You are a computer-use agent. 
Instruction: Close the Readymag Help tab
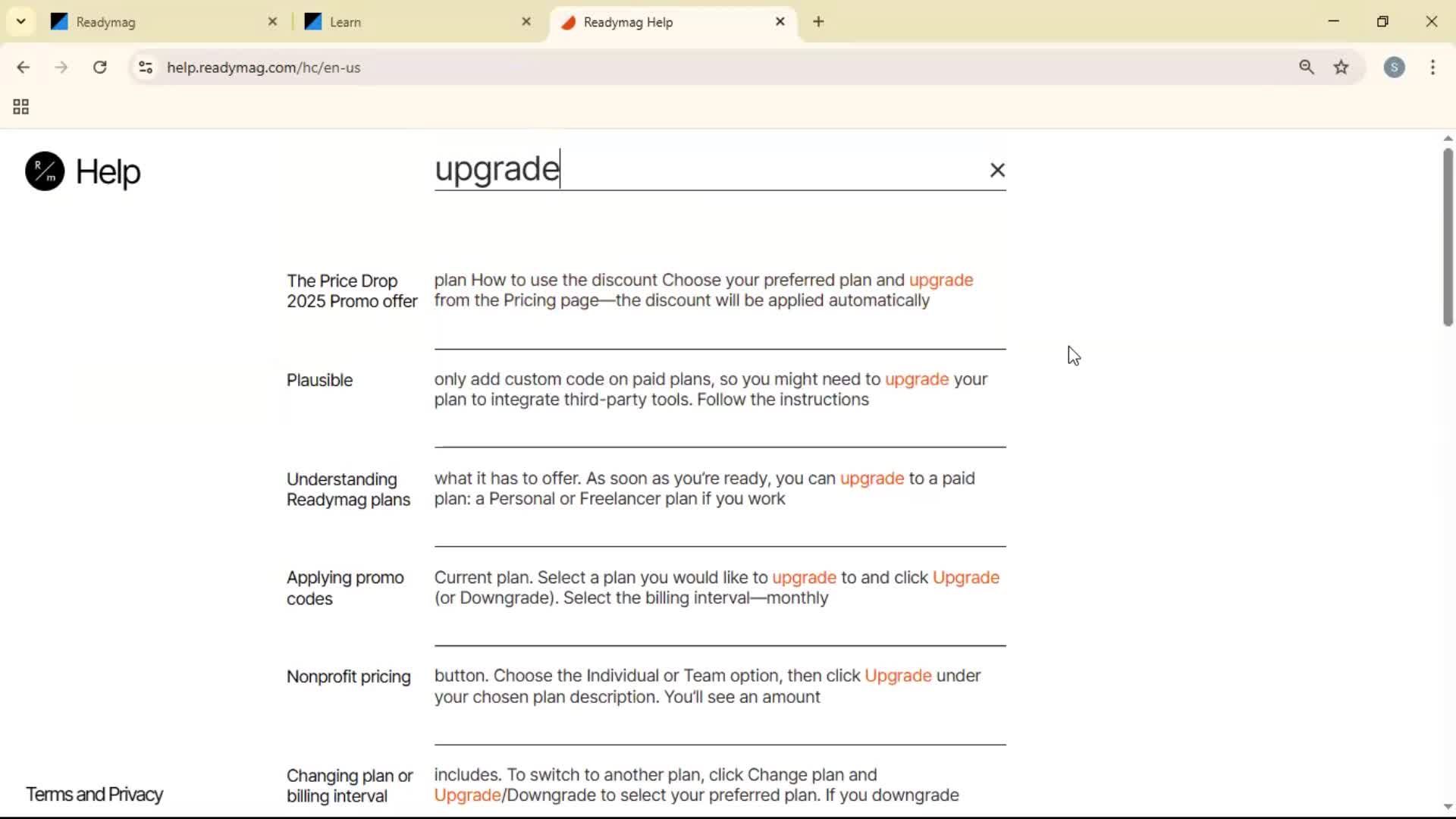pos(780,22)
